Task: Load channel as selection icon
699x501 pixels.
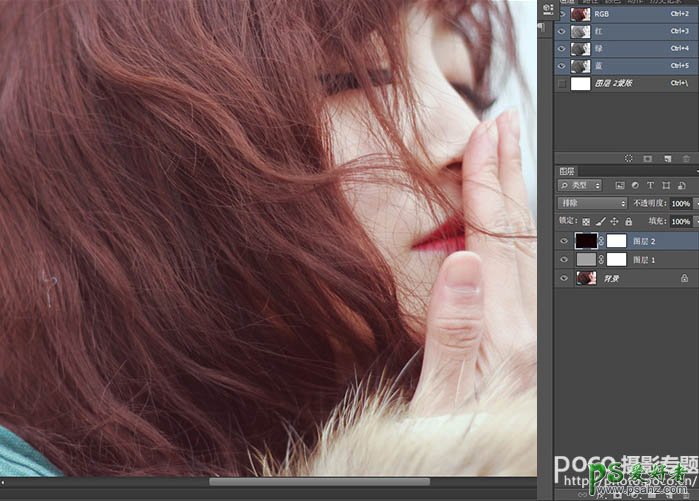Action: point(628,158)
